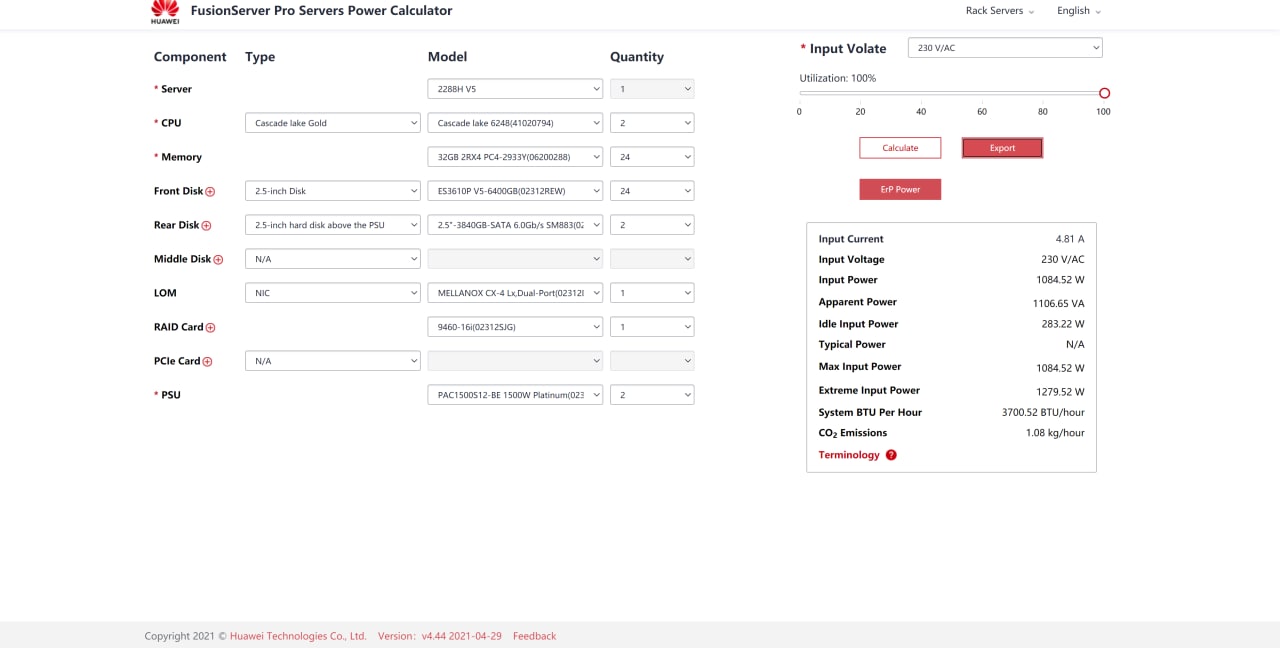Click the disabled PCIe Card model dropdown
1280x648 pixels.
(x=515, y=361)
